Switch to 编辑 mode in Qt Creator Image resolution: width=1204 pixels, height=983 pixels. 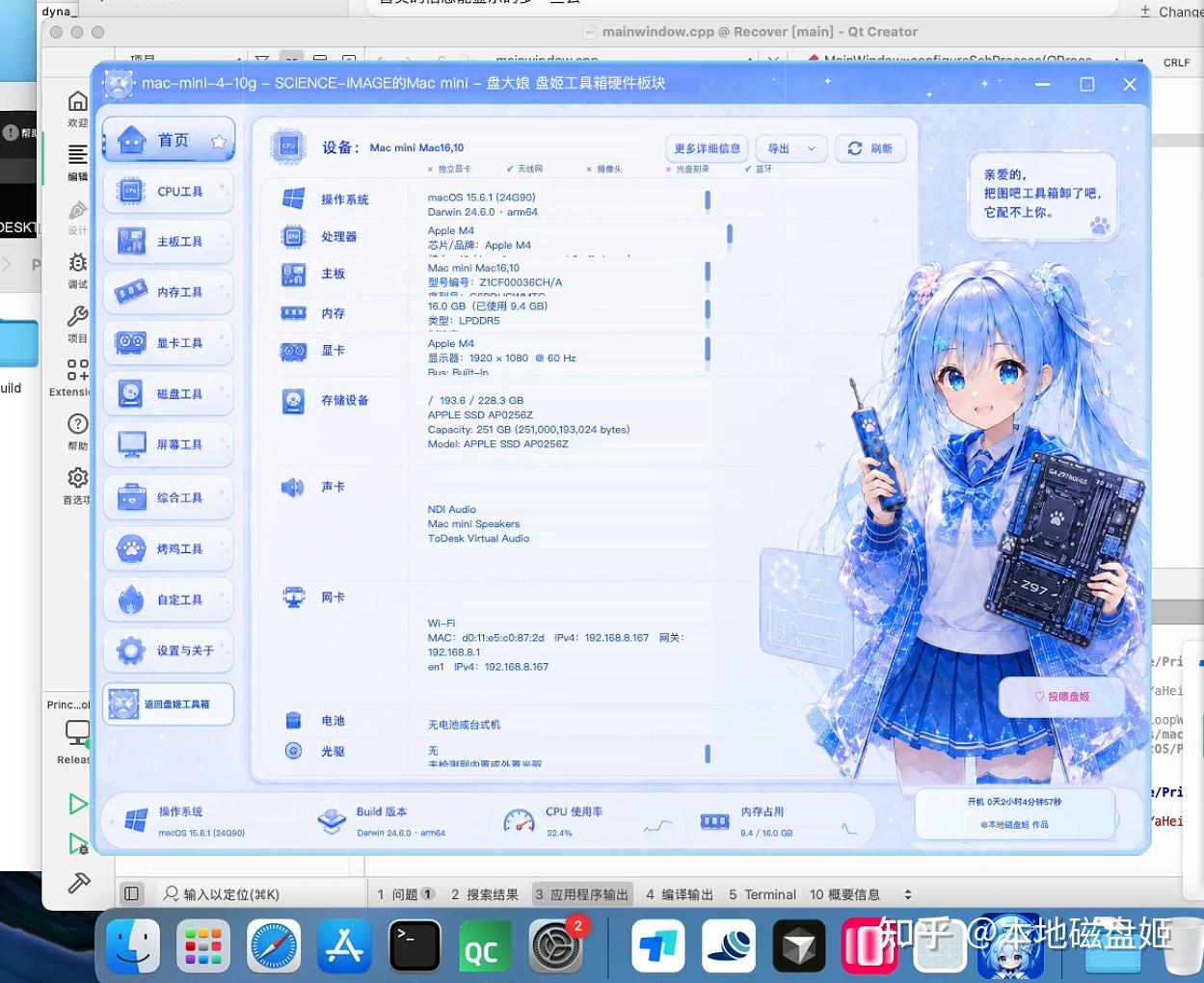coord(77,163)
